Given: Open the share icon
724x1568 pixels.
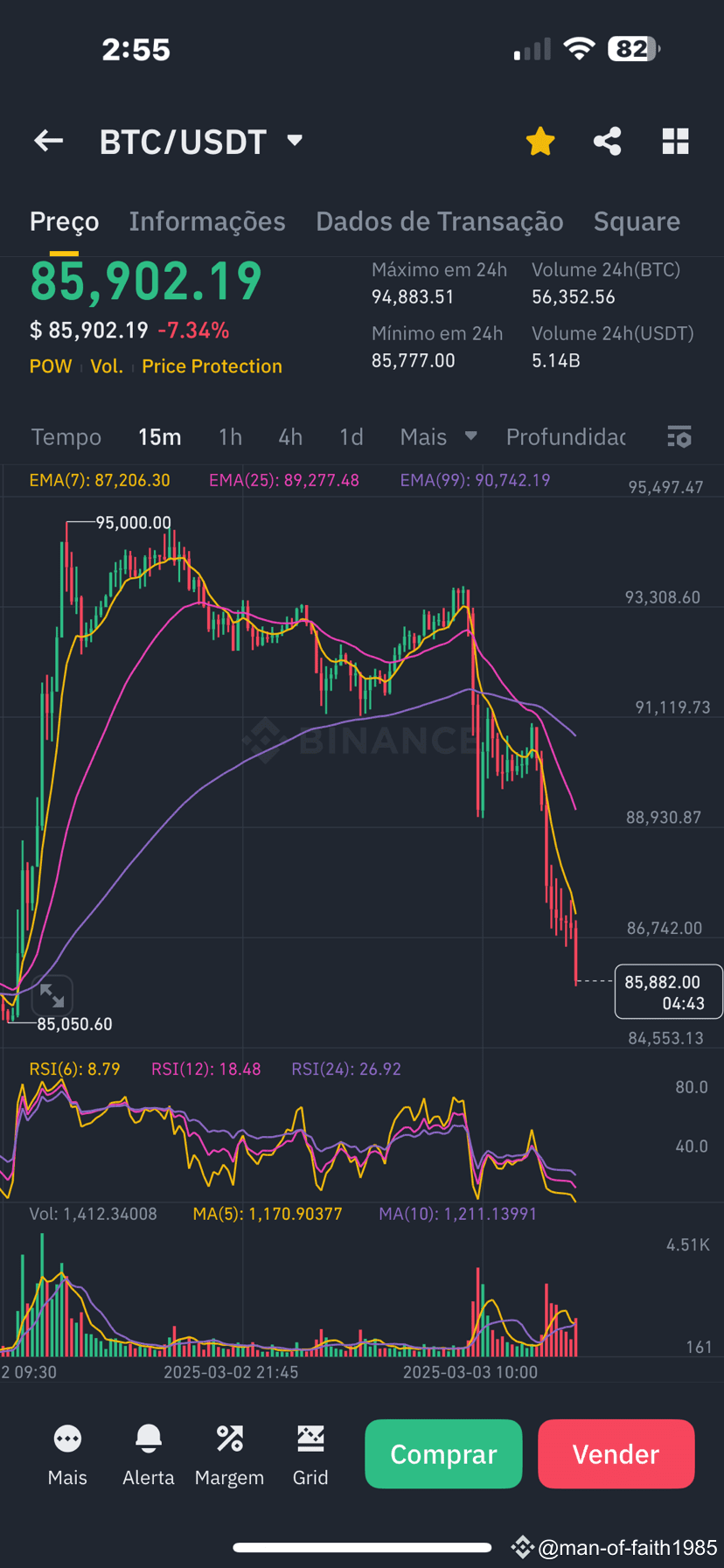Looking at the screenshot, I should click(607, 141).
